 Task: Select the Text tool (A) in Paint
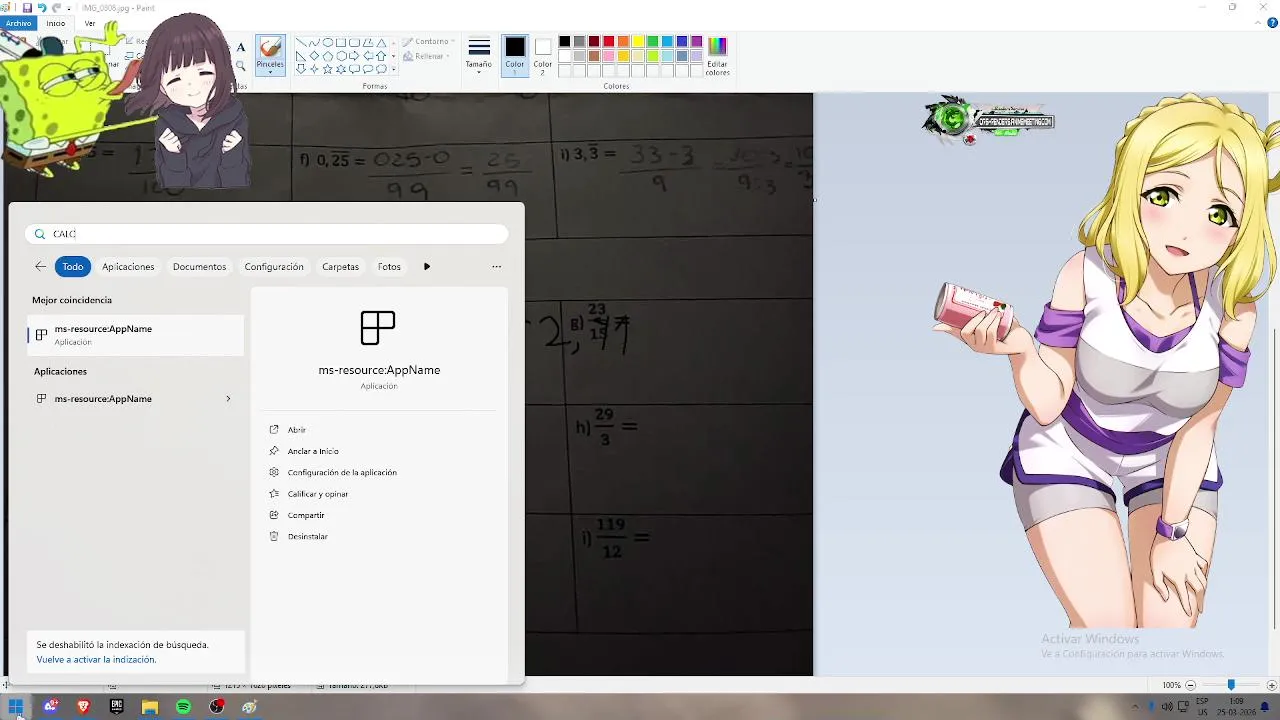coord(241,47)
